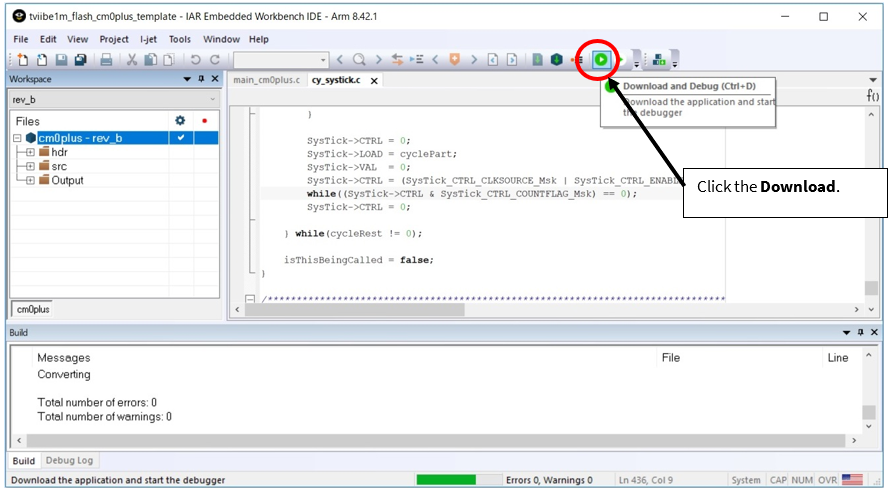Click the Copy toolbar icon

coord(150,60)
